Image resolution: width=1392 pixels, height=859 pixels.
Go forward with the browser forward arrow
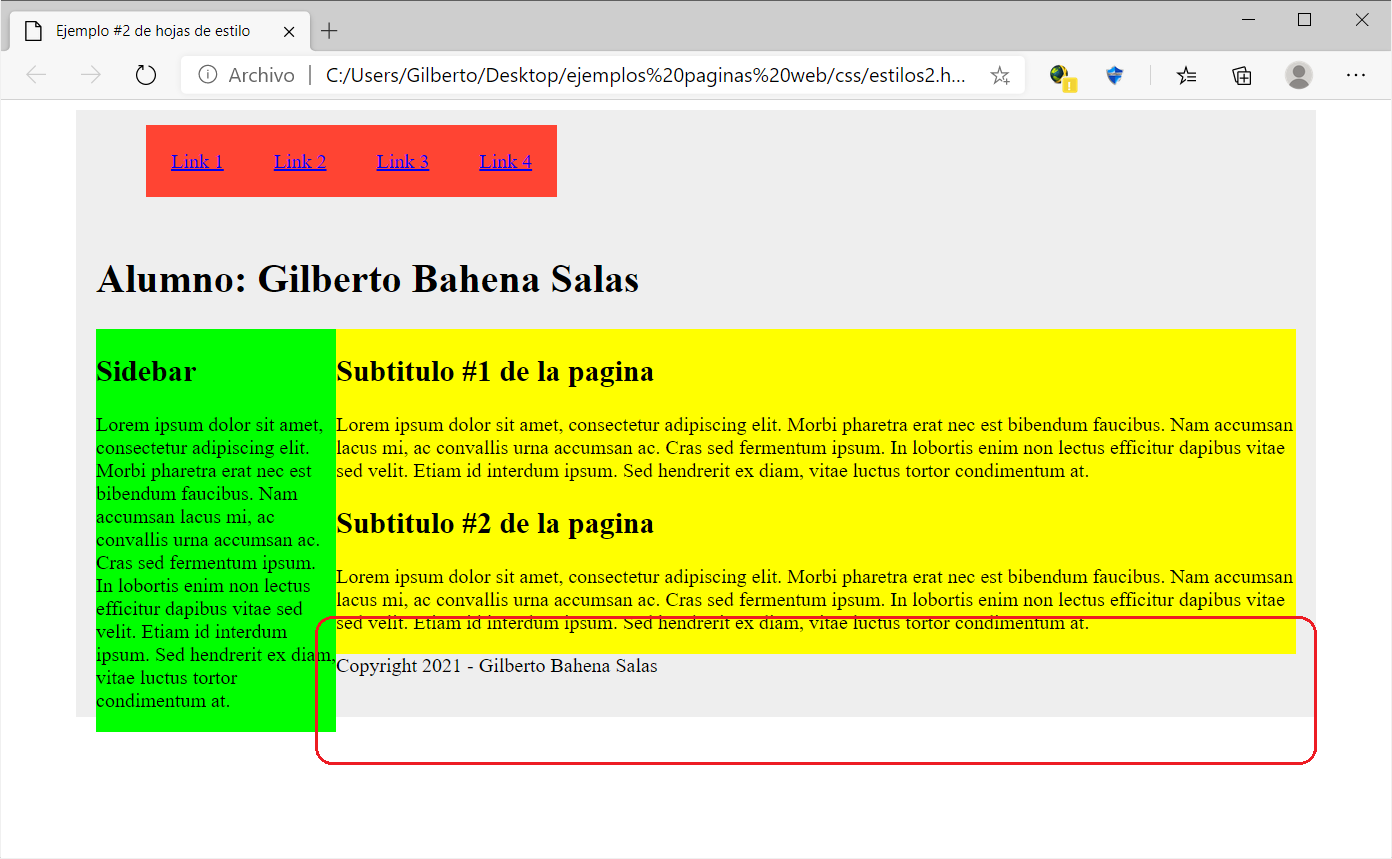(x=91, y=75)
